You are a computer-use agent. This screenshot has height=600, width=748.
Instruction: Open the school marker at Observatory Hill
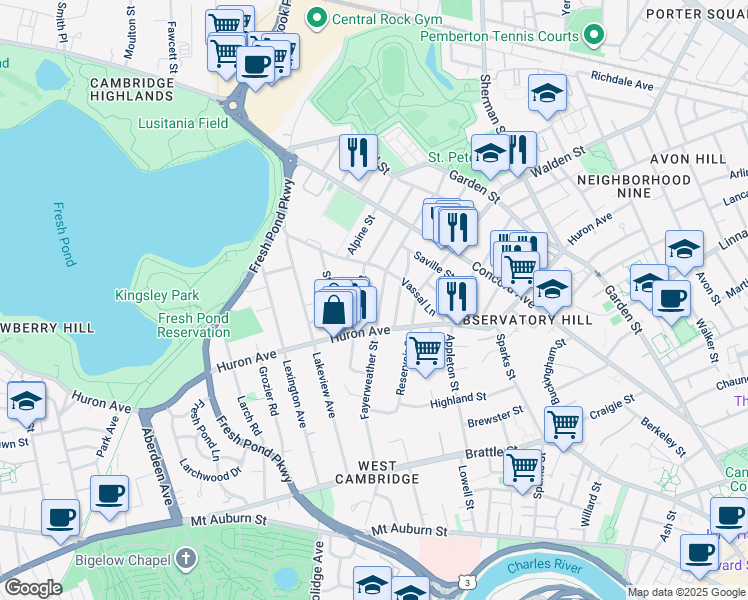551,289
